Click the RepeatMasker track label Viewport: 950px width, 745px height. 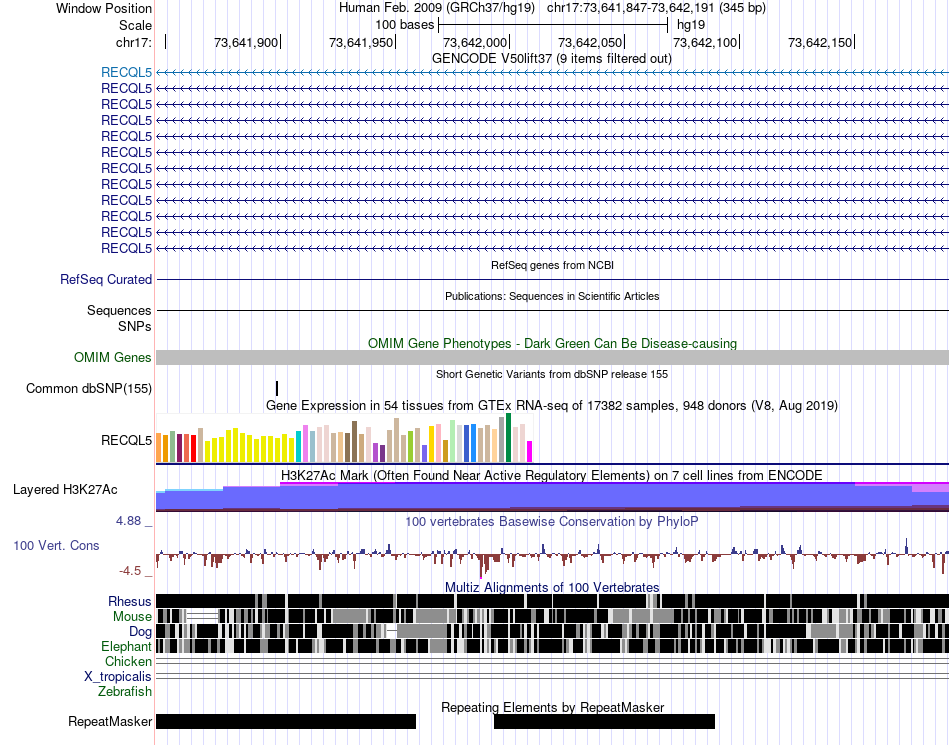[x=110, y=721]
